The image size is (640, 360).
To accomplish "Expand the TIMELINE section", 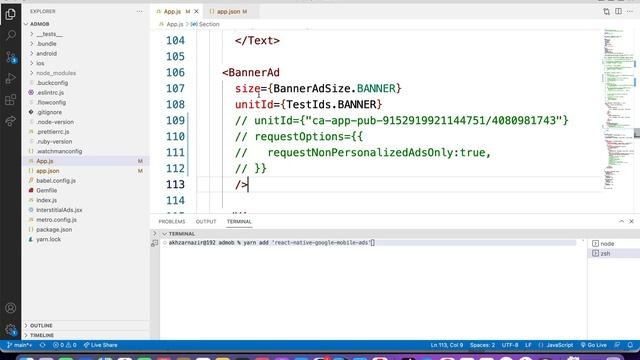I will point(42,336).
